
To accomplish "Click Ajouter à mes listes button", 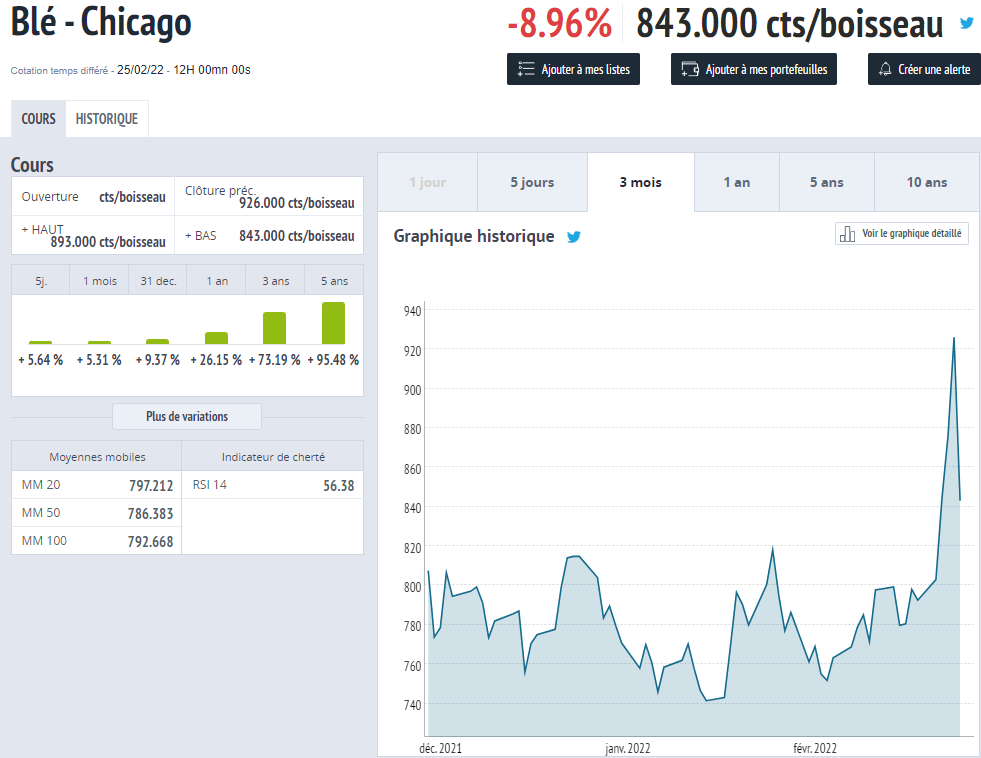I will coord(573,69).
